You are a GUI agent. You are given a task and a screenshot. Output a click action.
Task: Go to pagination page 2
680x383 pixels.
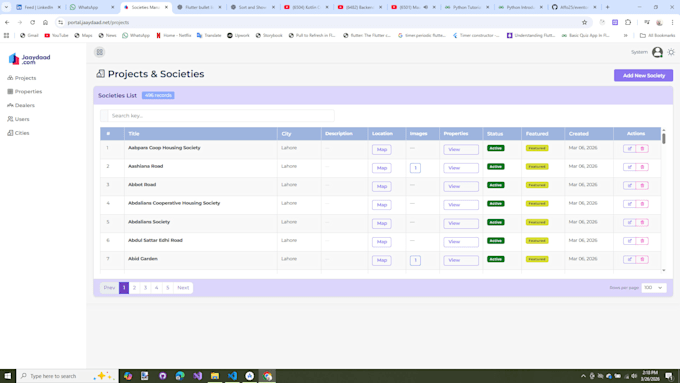point(134,288)
